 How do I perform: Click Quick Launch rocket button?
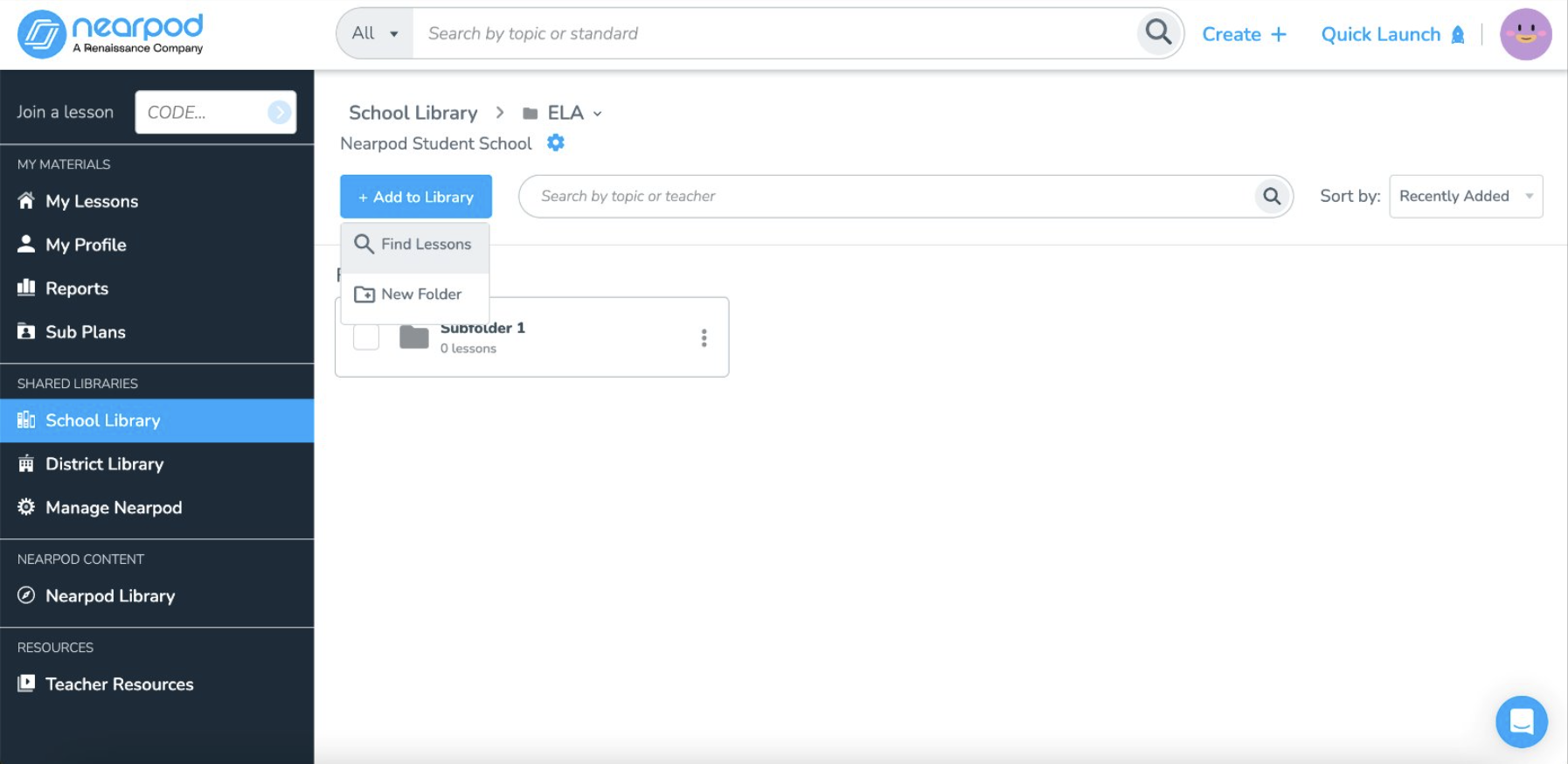click(1392, 34)
